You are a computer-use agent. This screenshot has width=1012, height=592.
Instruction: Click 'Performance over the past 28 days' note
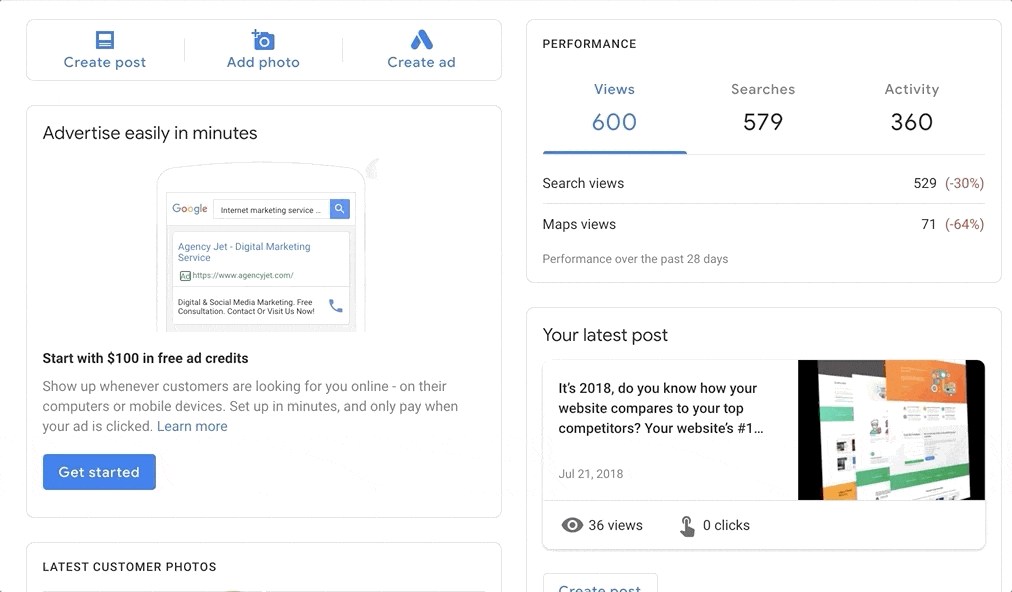(x=635, y=259)
